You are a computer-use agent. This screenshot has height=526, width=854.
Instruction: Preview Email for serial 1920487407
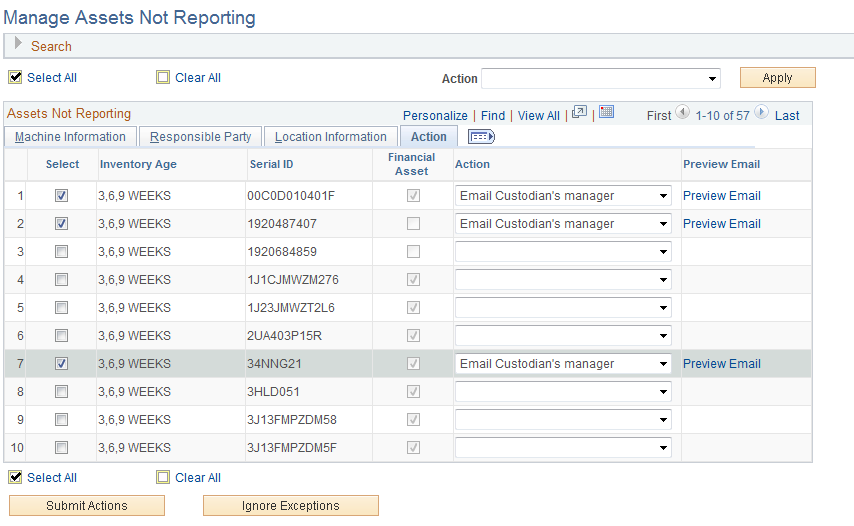(x=722, y=224)
